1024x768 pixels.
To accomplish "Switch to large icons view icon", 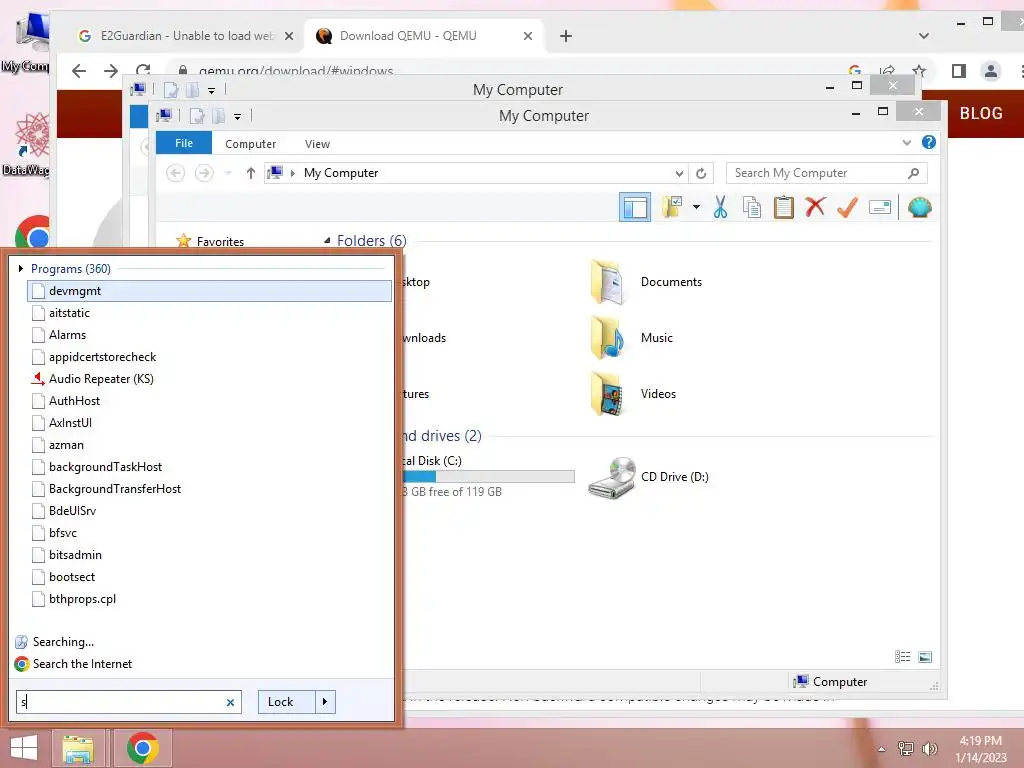I will tap(925, 657).
